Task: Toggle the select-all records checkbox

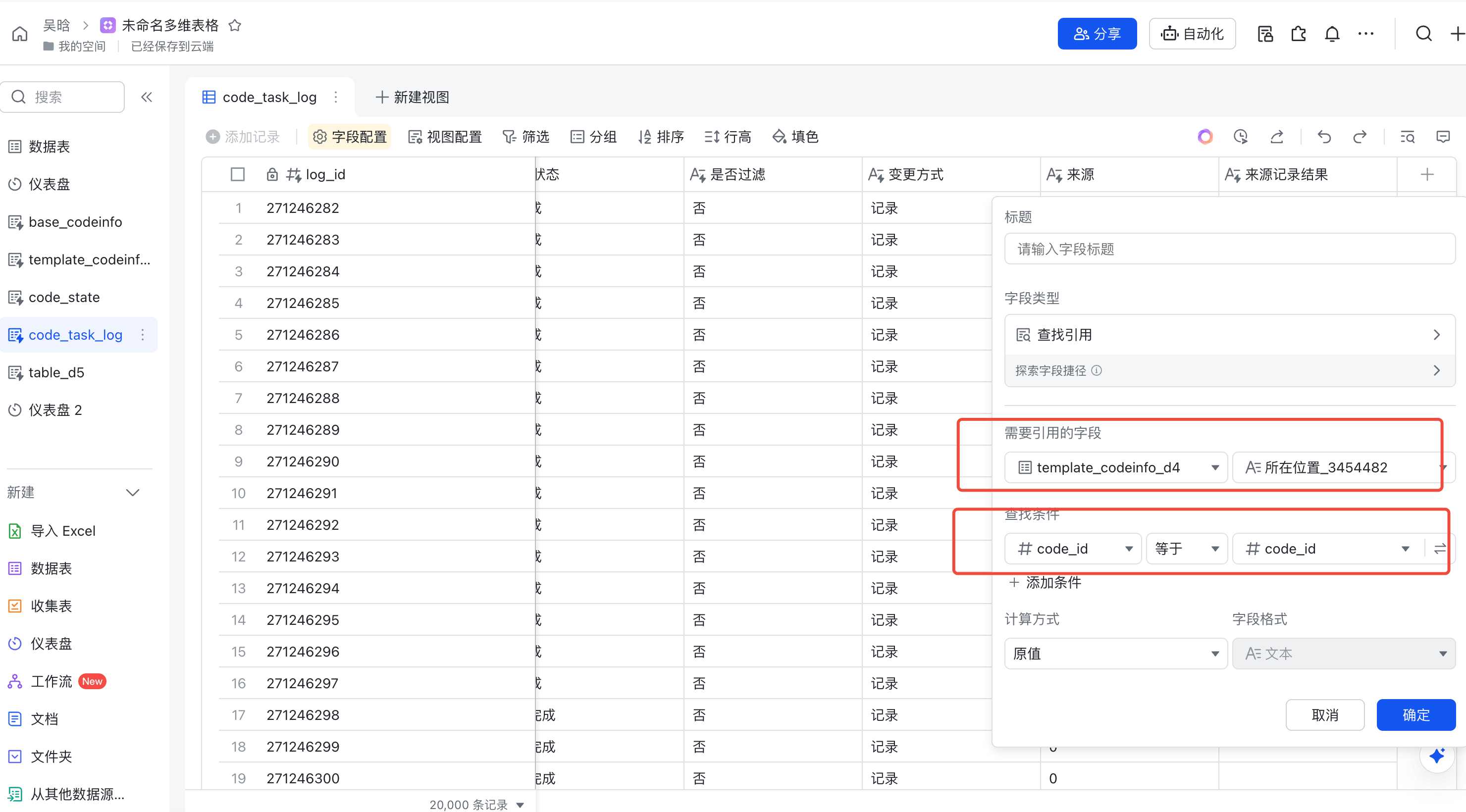Action: 238,175
